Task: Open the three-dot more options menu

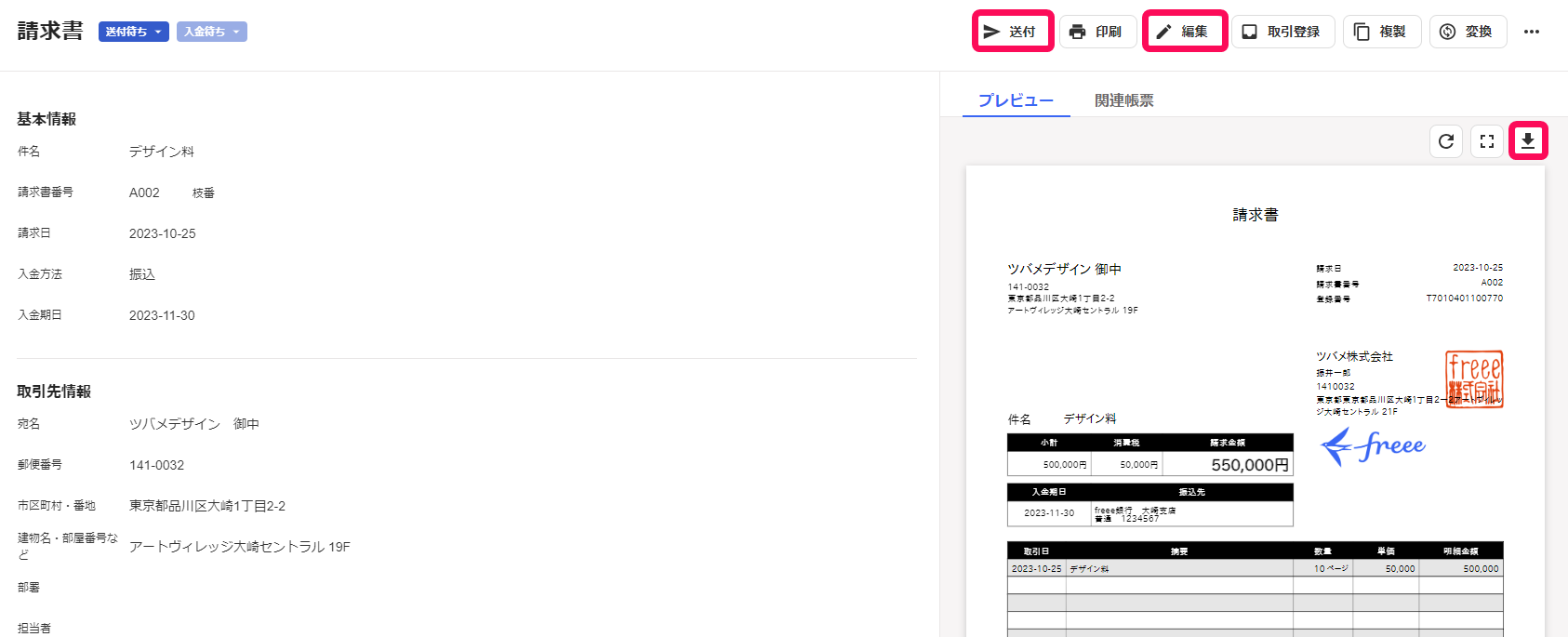Action: click(x=1532, y=32)
